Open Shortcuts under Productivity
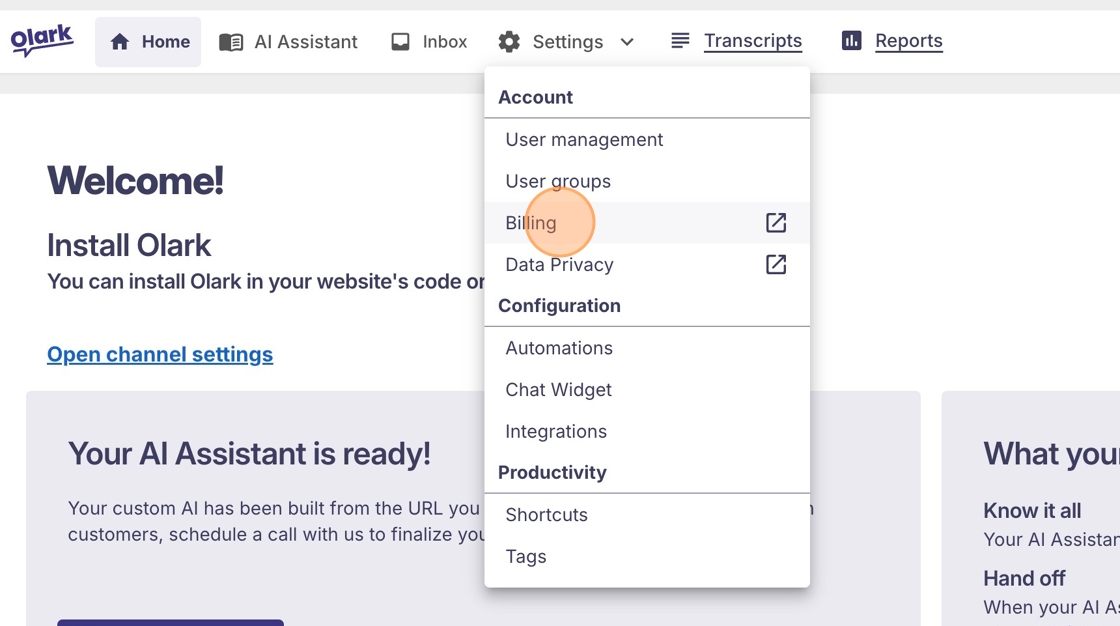Screen dimensions: 1120x626 click(546, 515)
